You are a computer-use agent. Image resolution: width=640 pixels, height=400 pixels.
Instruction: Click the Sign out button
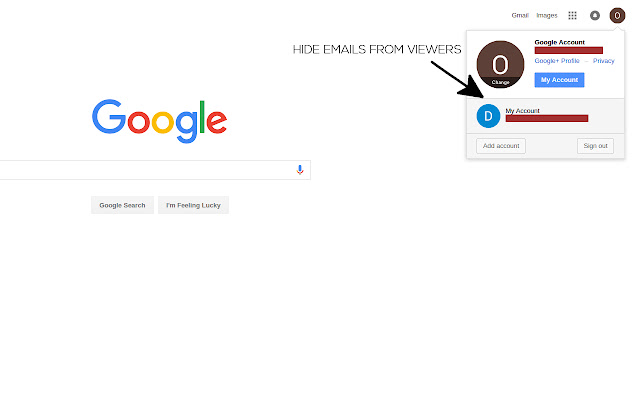595,146
